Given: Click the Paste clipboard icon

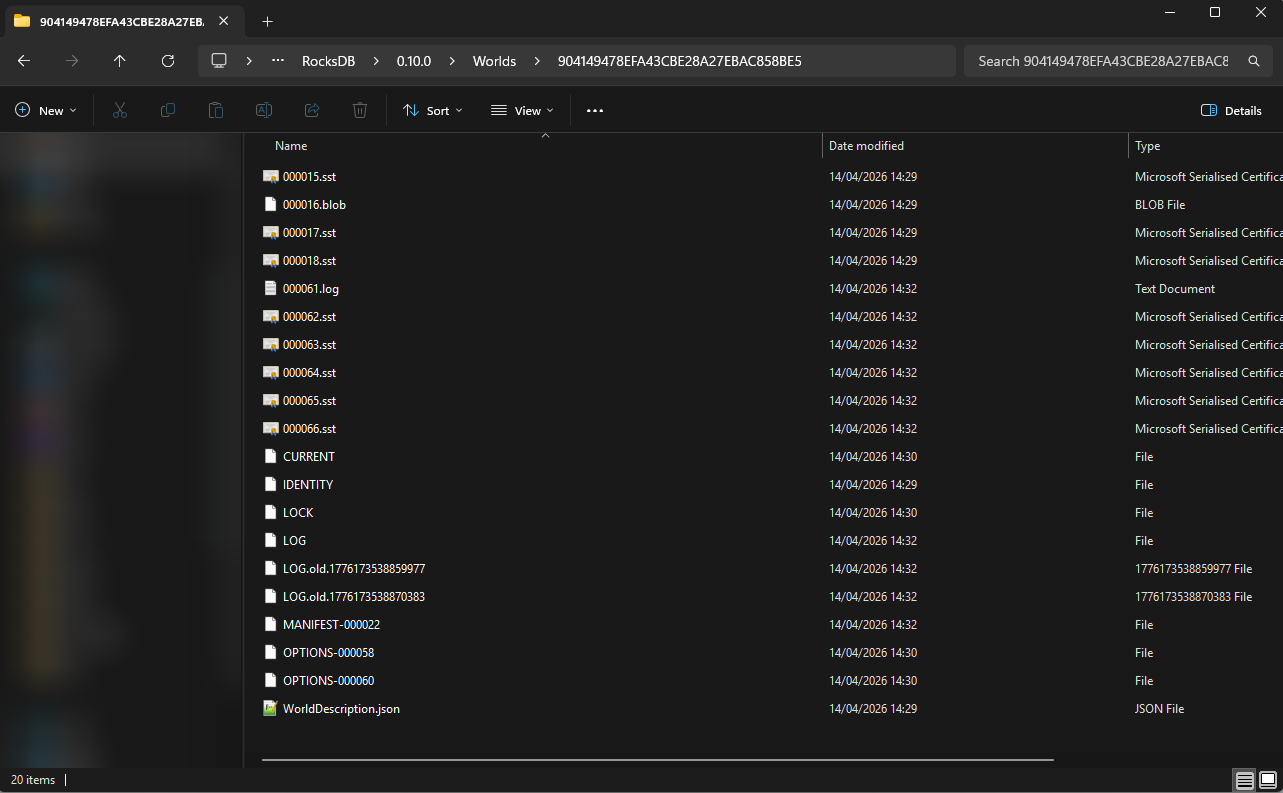Looking at the screenshot, I should pos(216,111).
